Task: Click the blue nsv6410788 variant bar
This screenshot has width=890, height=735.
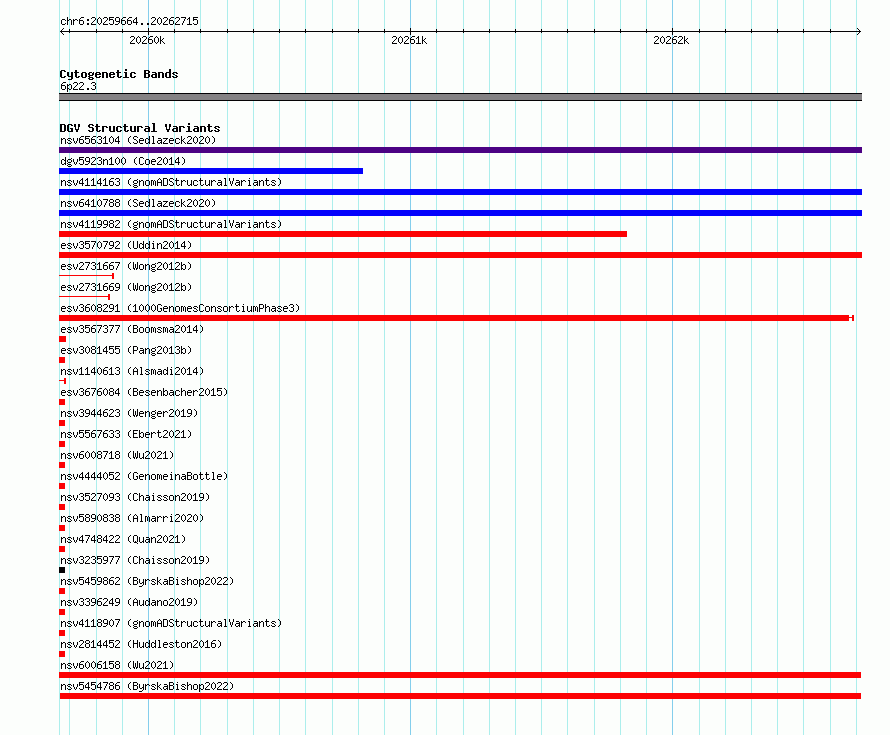Action: (460, 213)
